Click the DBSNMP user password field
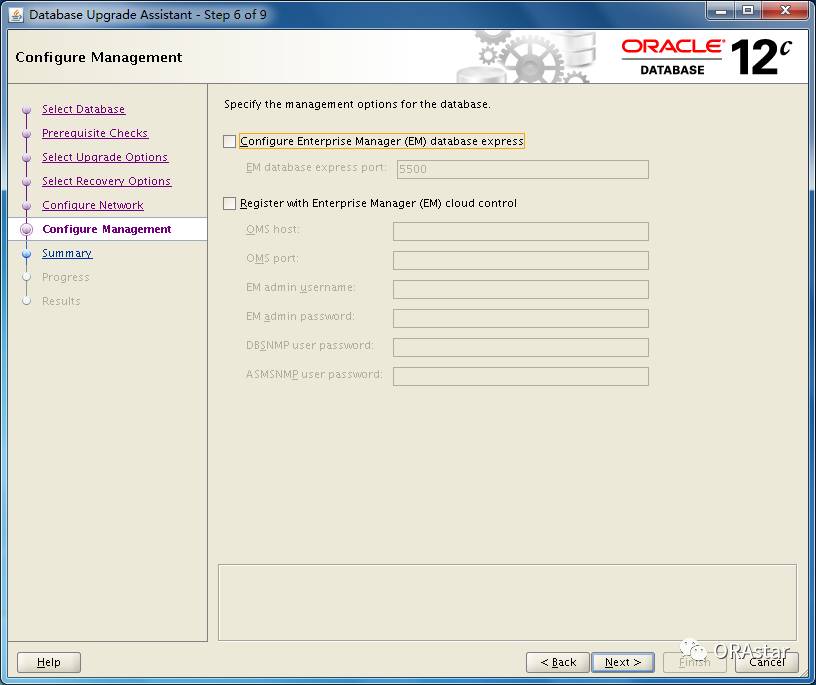This screenshot has width=816, height=685. click(521, 347)
